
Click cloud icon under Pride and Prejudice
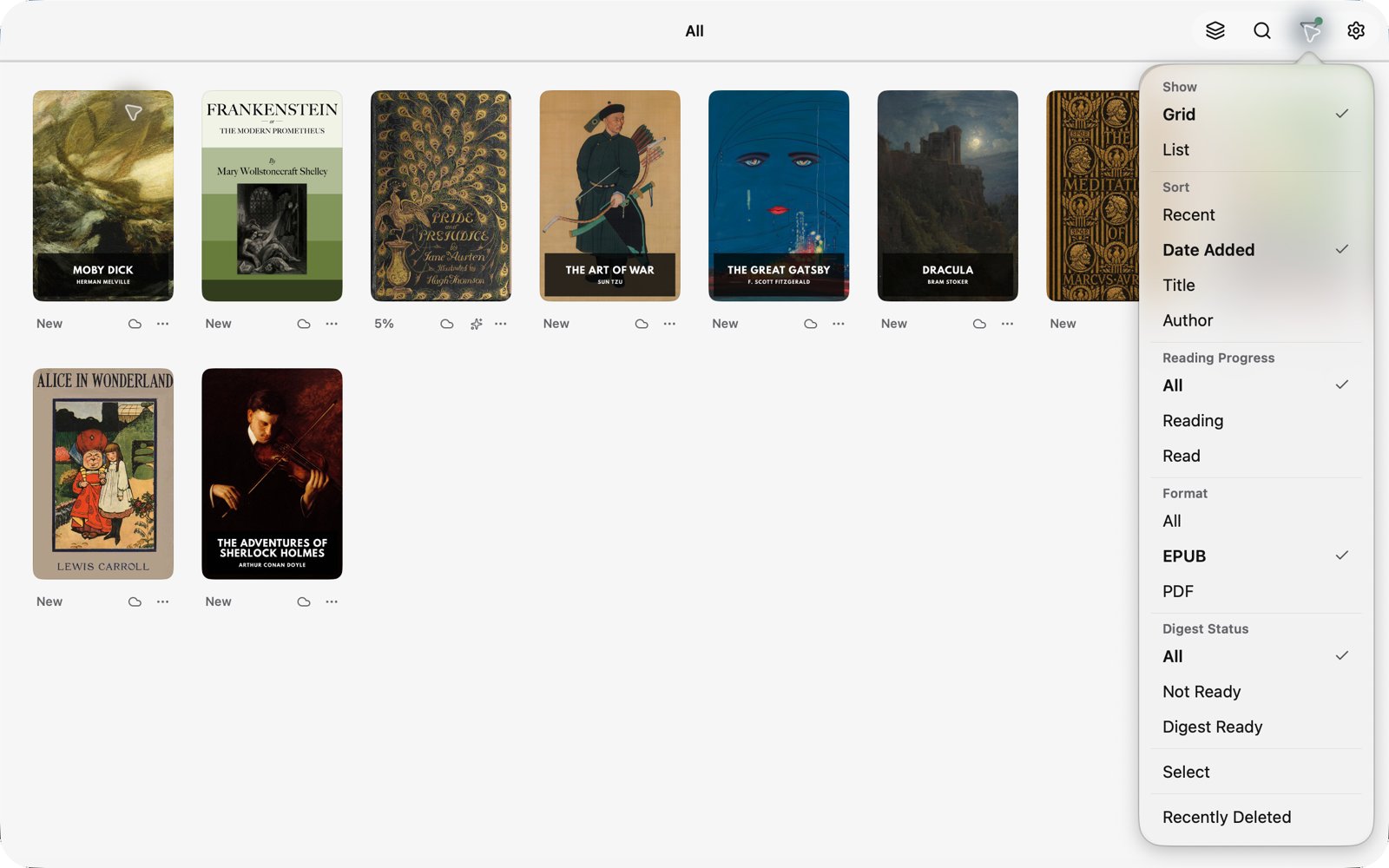[447, 324]
